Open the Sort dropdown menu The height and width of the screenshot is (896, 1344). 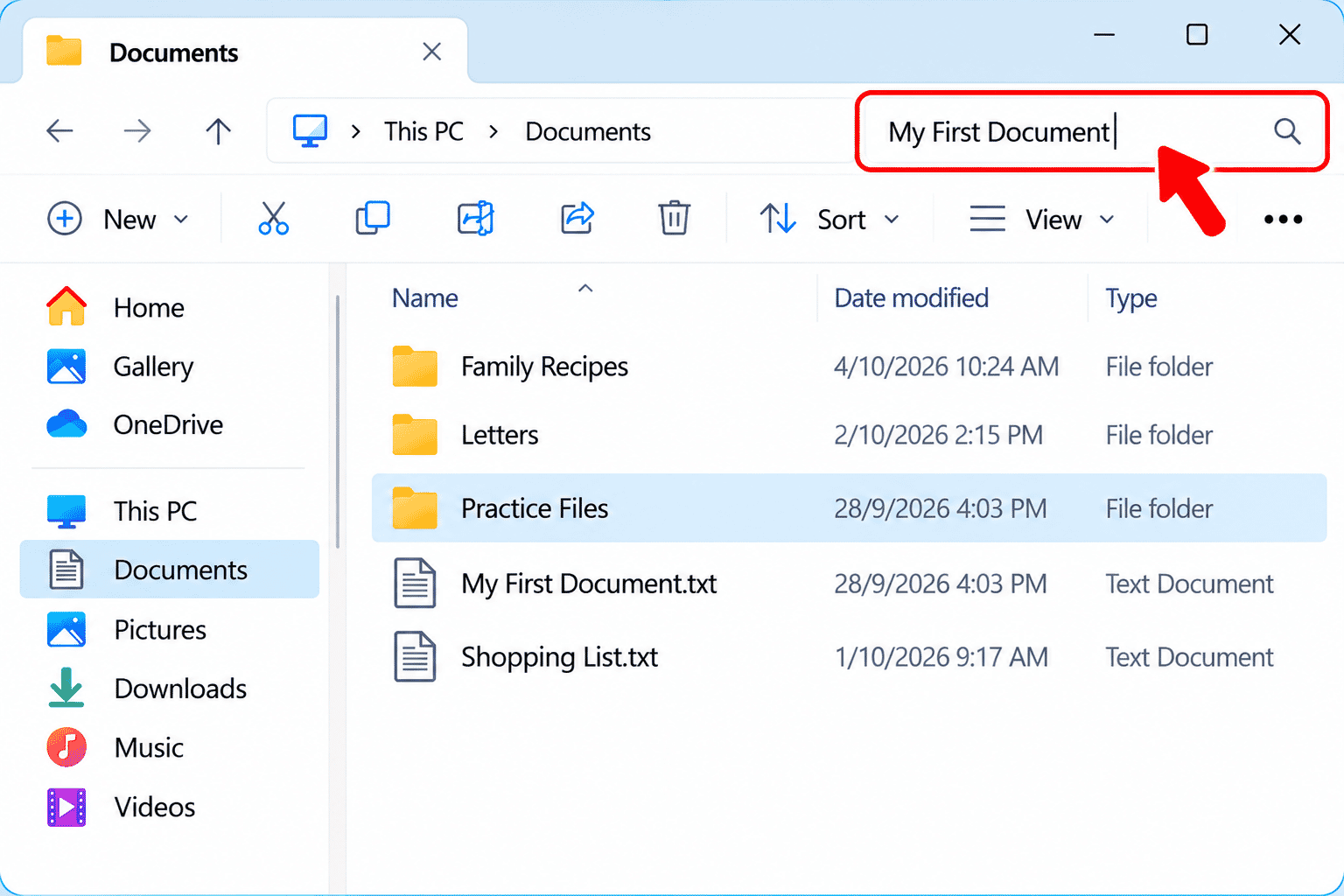[829, 219]
